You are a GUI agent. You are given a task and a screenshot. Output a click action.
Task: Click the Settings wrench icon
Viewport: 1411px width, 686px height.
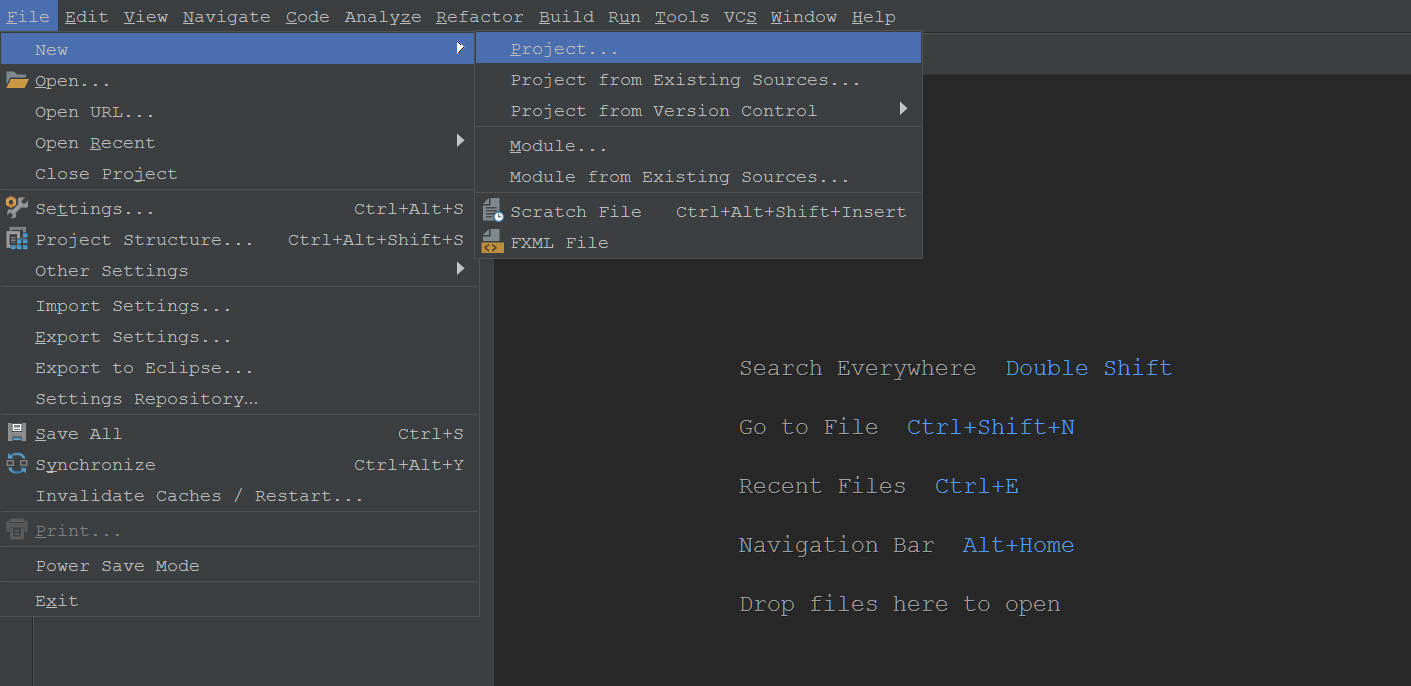tap(17, 208)
